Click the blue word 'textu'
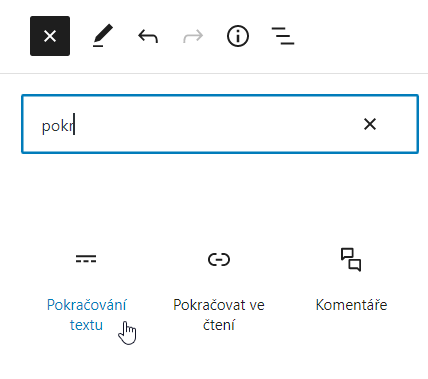Screen dimensions: 428x379 coord(86,325)
